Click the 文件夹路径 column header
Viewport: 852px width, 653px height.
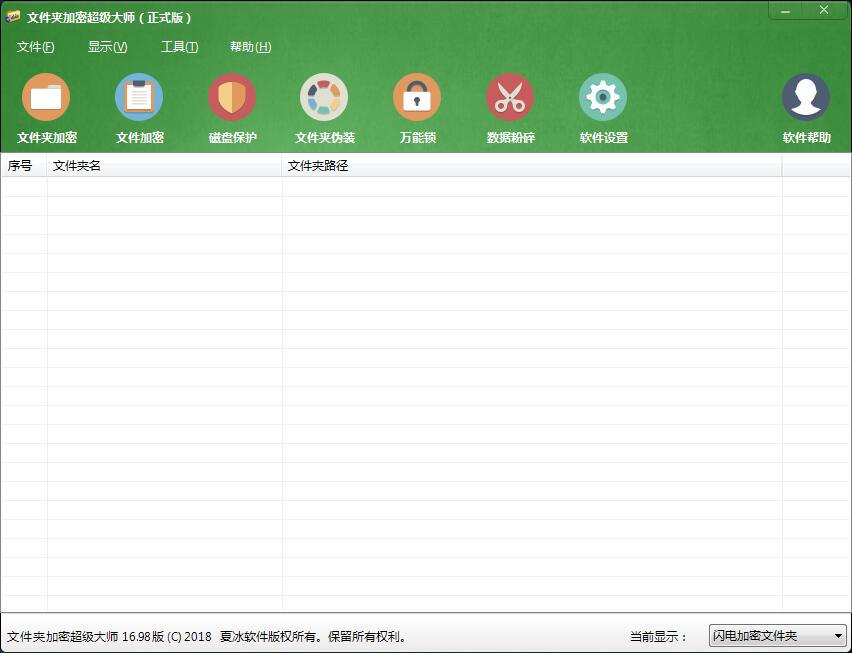(x=315, y=165)
